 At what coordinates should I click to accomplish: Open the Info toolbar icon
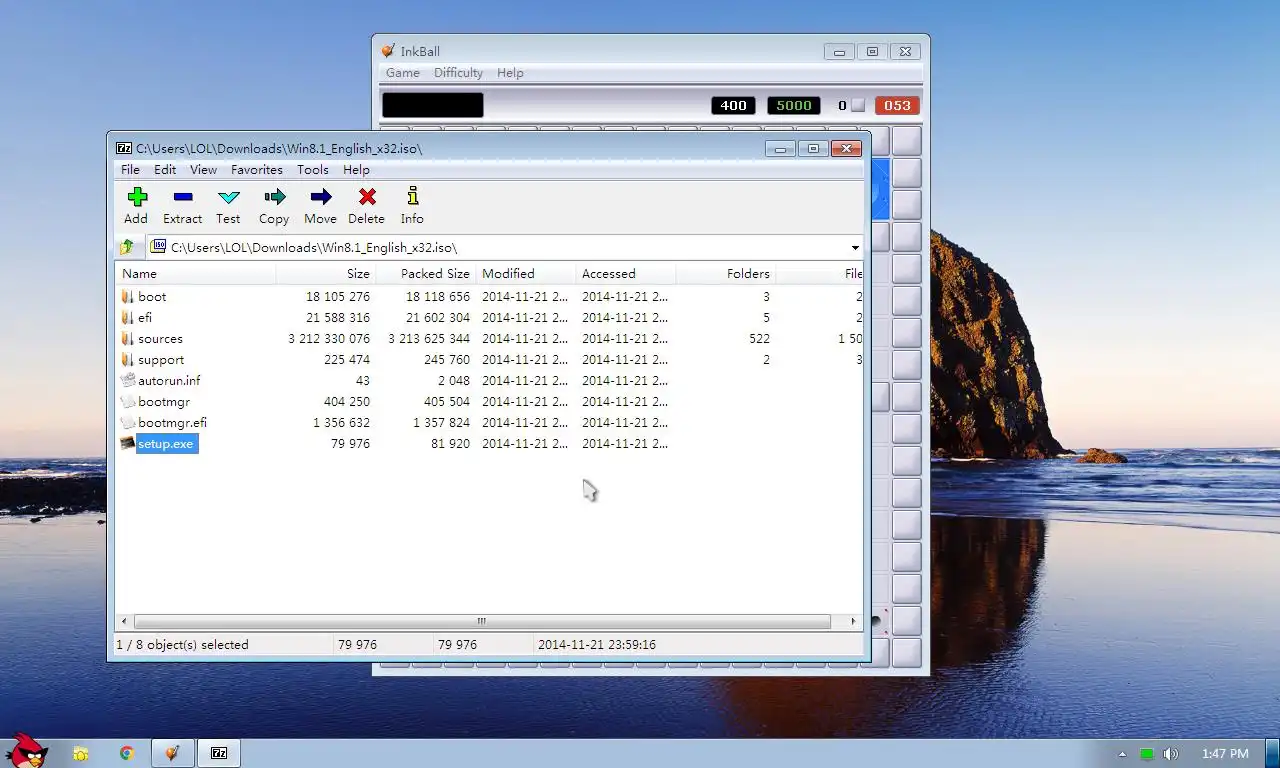click(x=412, y=196)
